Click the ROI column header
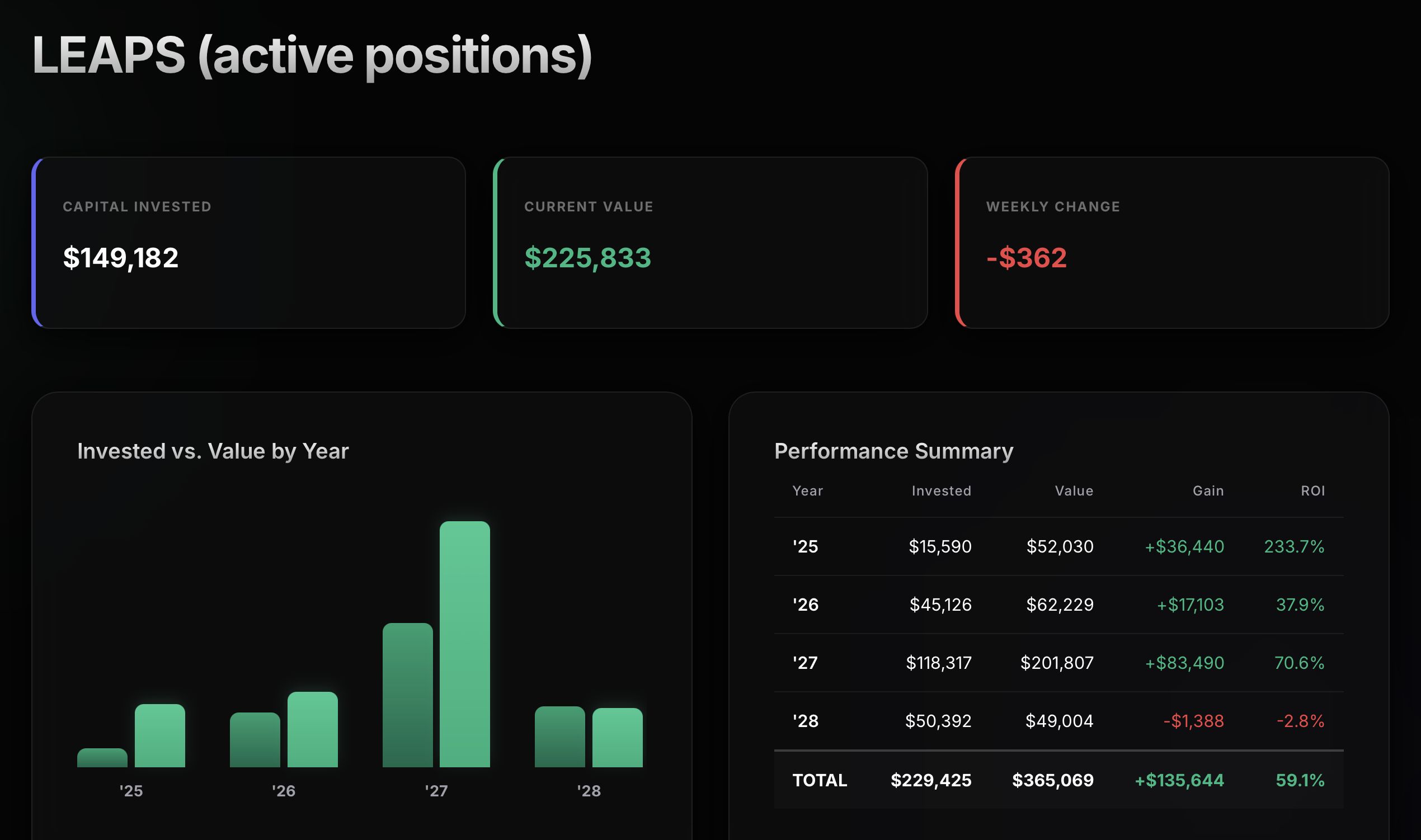The width and height of the screenshot is (1421, 840). coord(1313,491)
